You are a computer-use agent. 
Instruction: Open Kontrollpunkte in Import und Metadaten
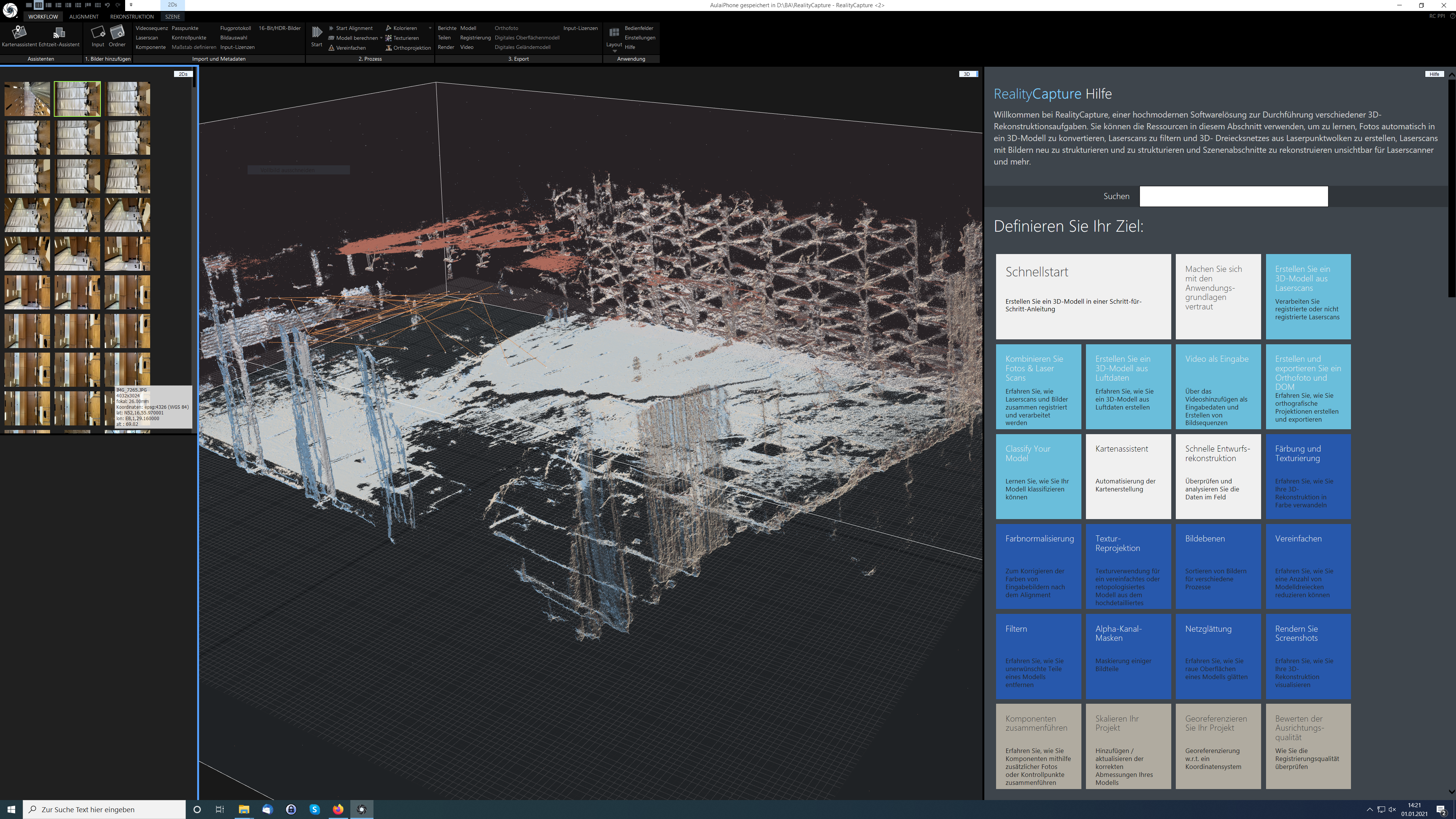coord(189,38)
